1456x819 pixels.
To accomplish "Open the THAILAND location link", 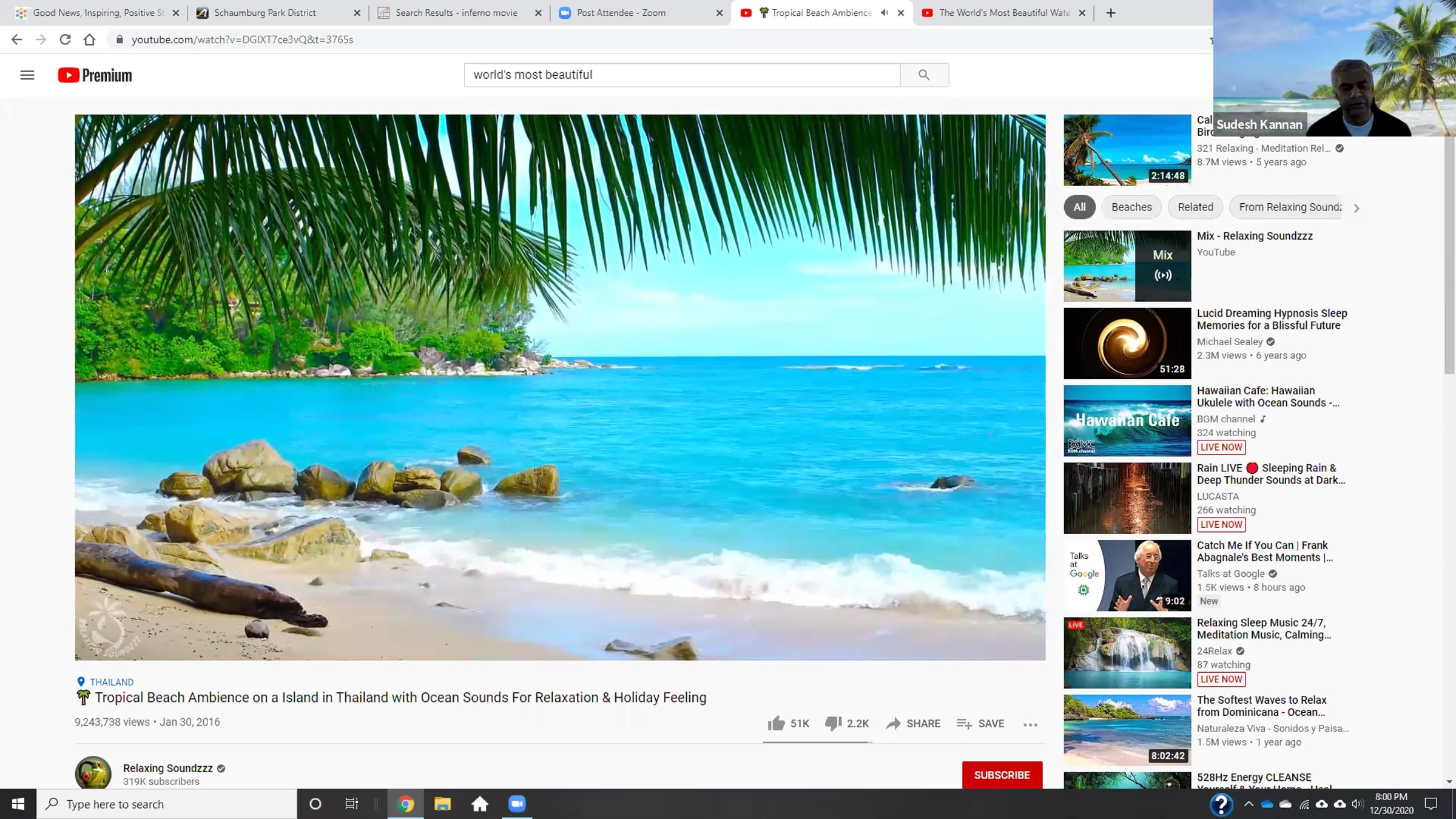I will click(112, 682).
